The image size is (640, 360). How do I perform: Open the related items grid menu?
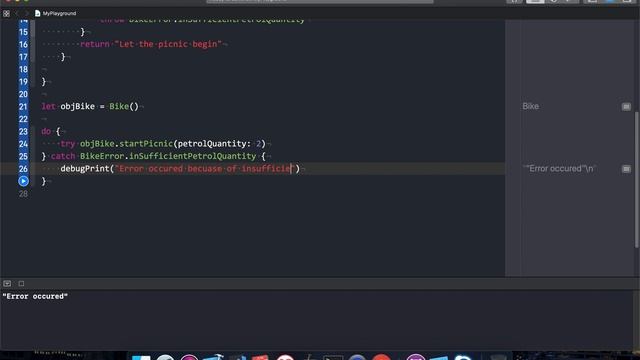[6, 13]
